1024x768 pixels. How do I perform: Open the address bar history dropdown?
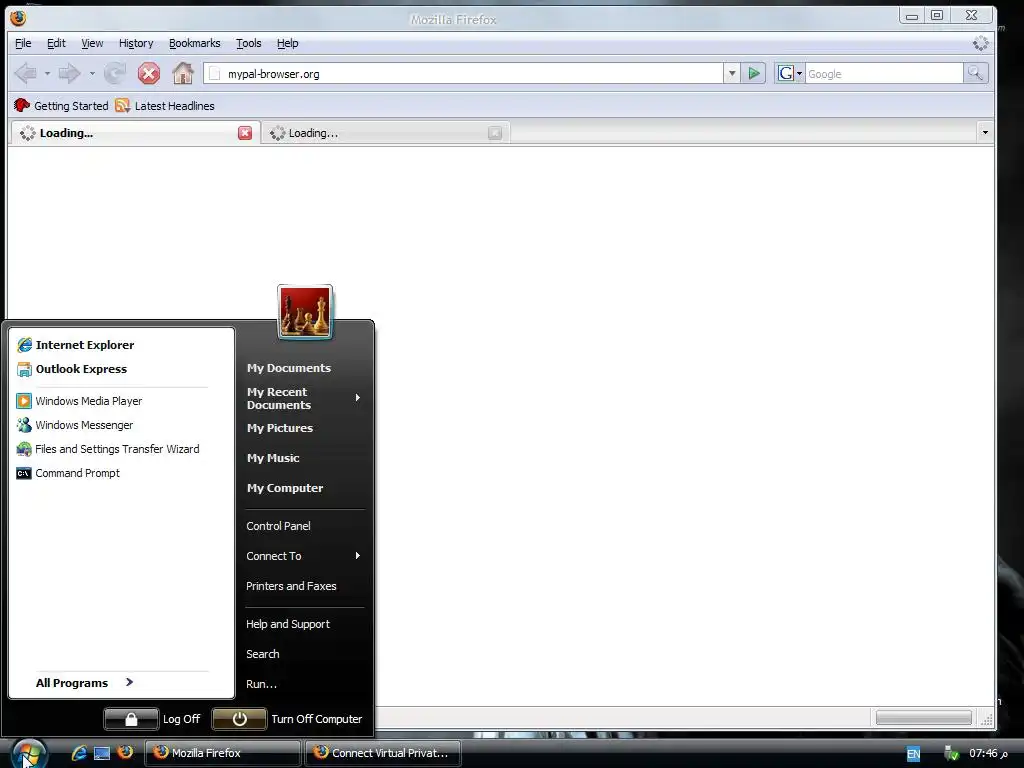[x=732, y=73]
